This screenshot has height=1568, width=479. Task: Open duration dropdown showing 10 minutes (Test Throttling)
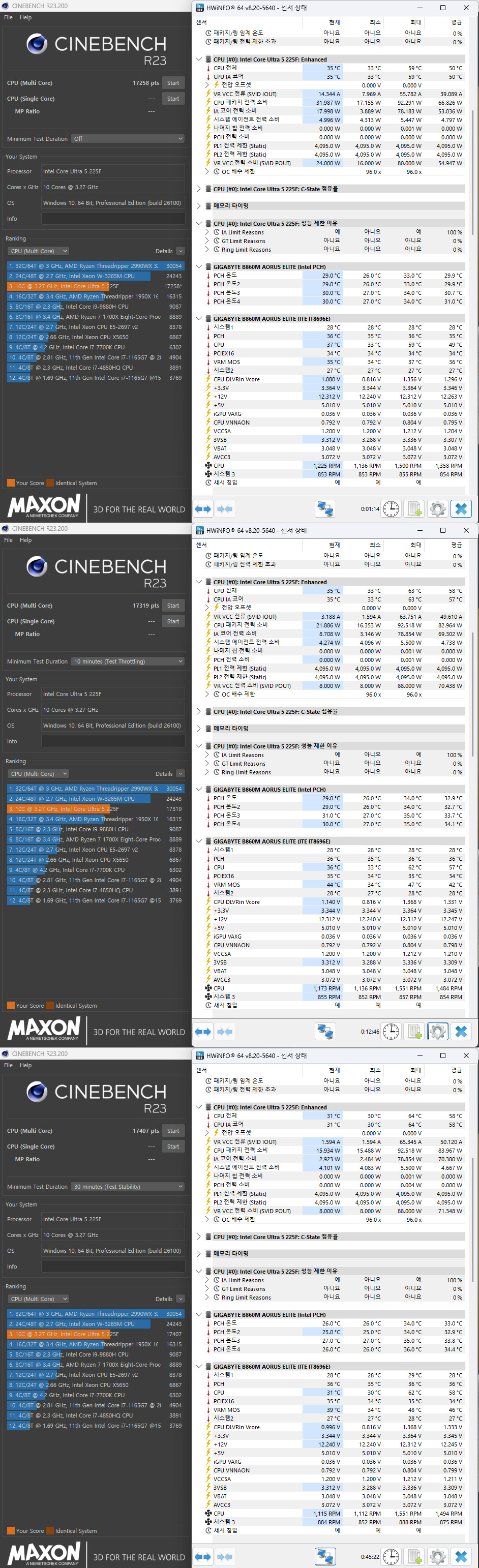point(127,661)
